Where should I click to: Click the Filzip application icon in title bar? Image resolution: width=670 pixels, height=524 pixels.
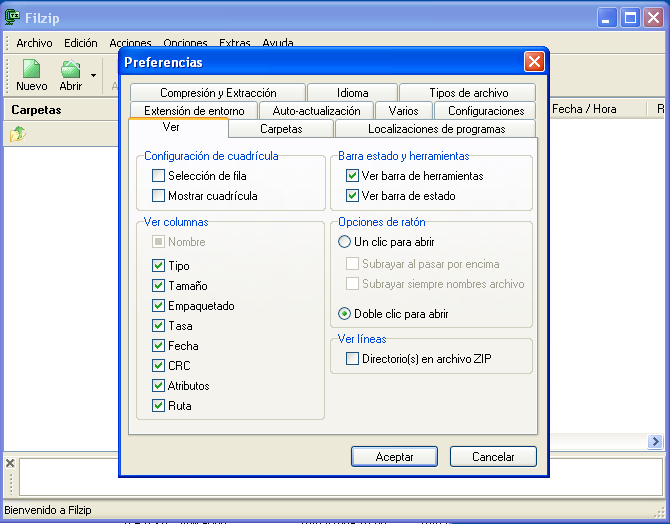click(x=12, y=18)
